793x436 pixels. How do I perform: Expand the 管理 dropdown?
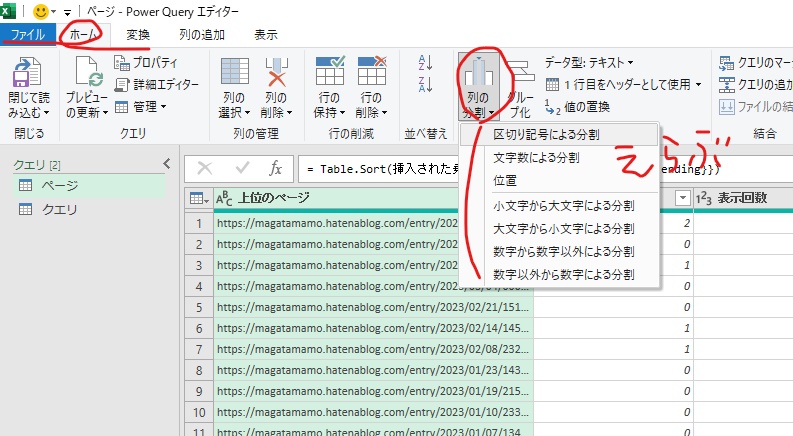pyautogui.click(x=141, y=106)
